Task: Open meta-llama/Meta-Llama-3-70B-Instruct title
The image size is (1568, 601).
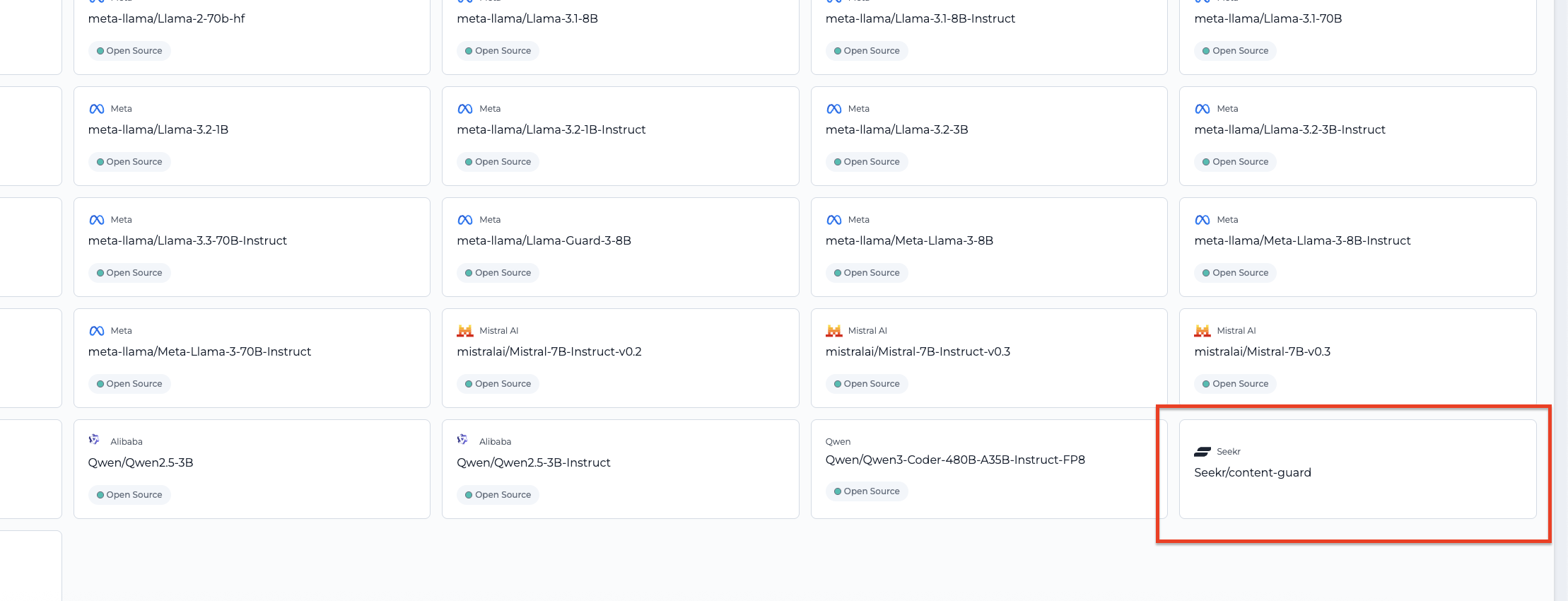Action: (199, 351)
